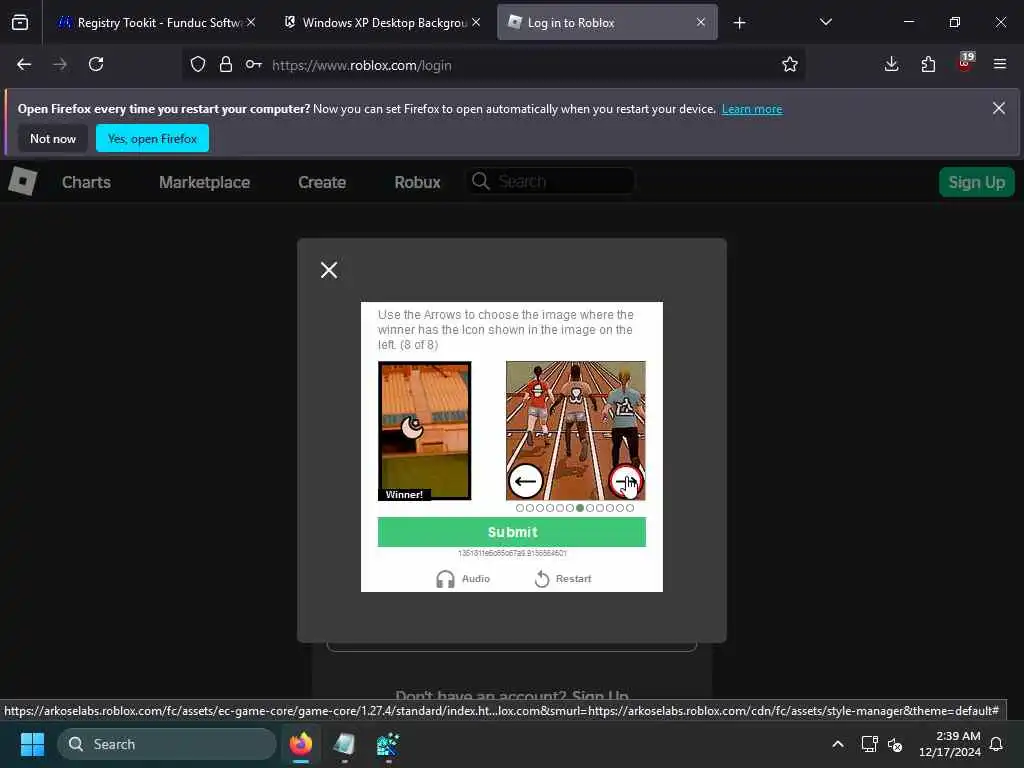Open the Extensions menu

pos(928,64)
